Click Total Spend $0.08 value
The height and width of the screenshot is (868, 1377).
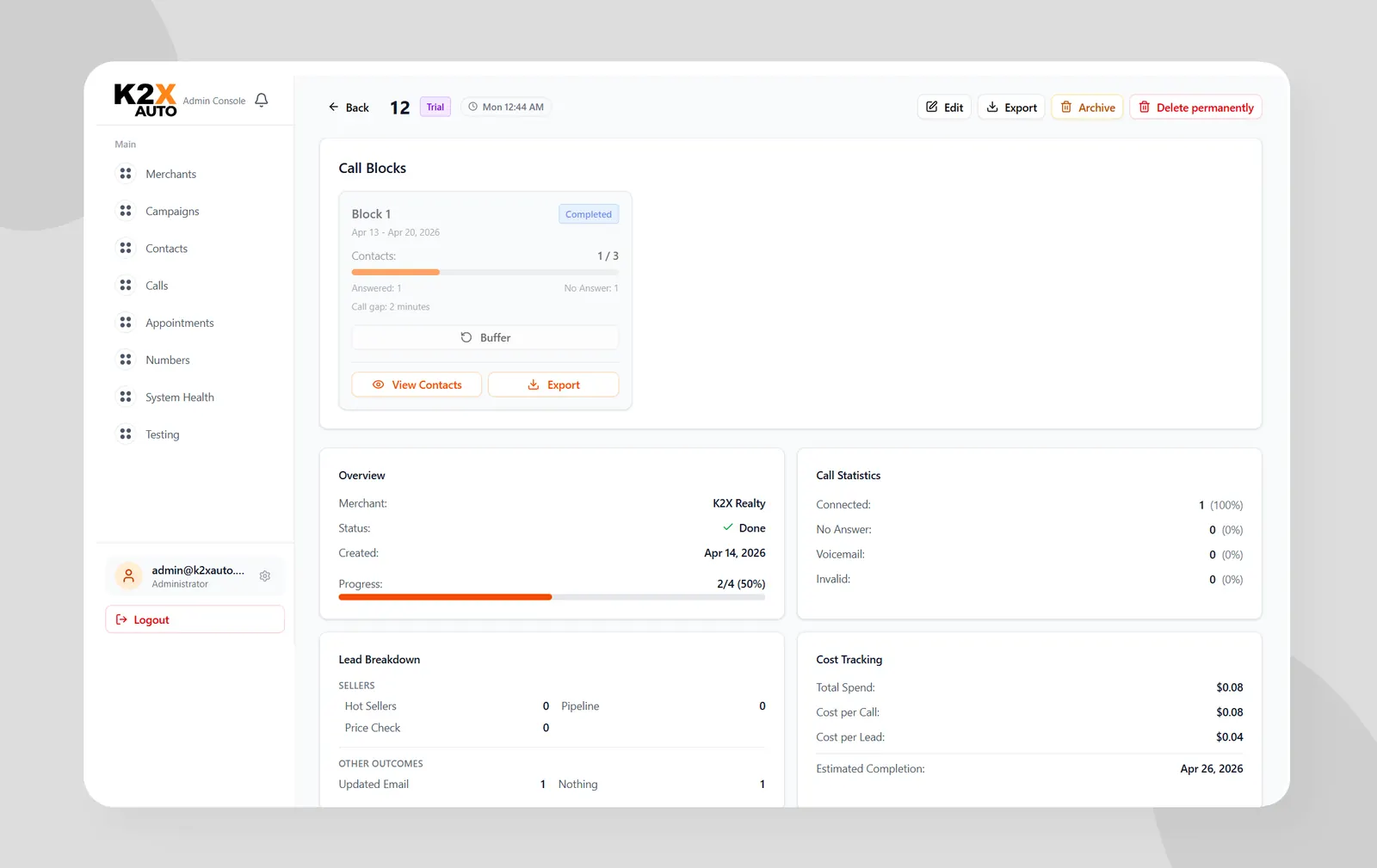click(1230, 687)
